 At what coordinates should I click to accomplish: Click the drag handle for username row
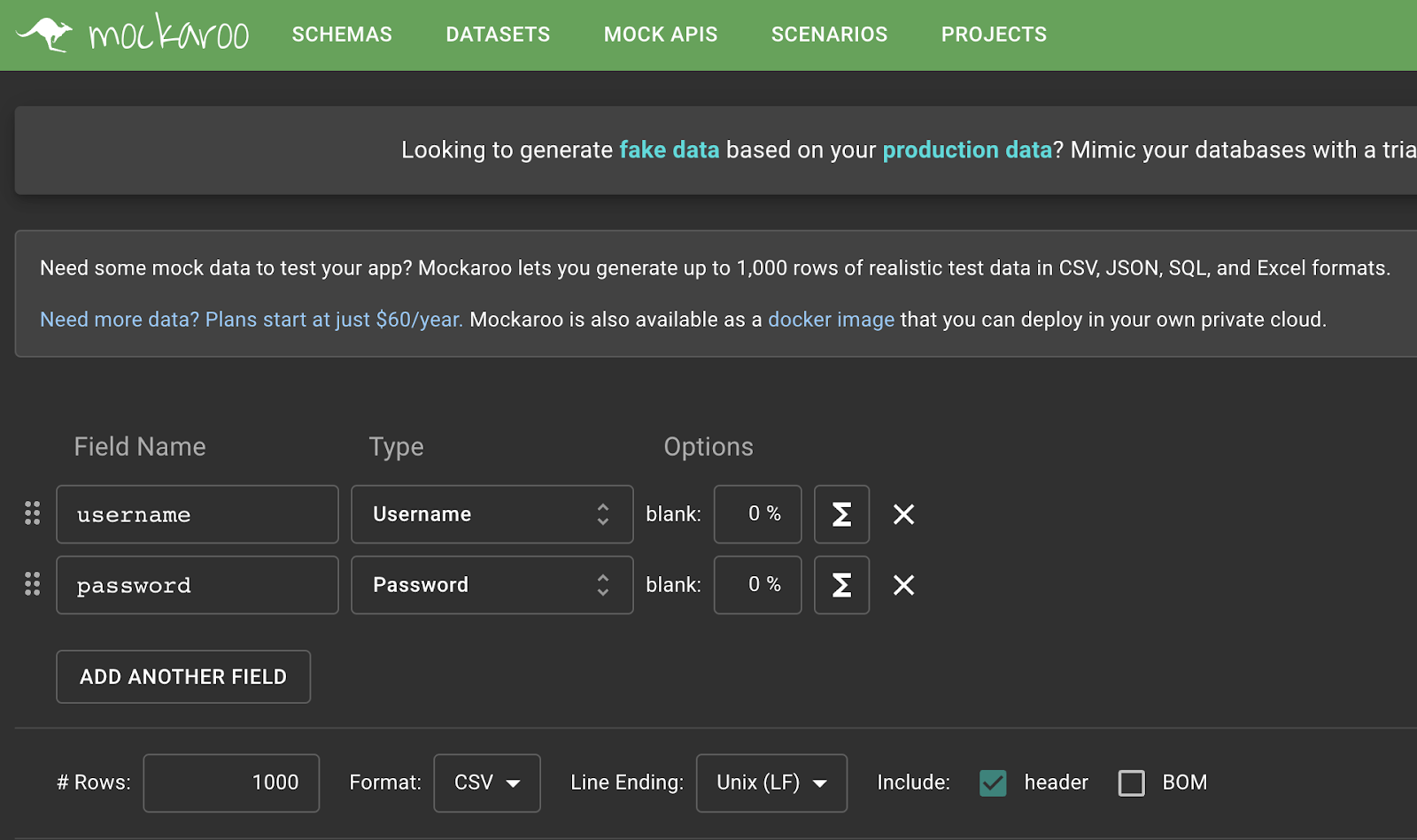(x=33, y=513)
